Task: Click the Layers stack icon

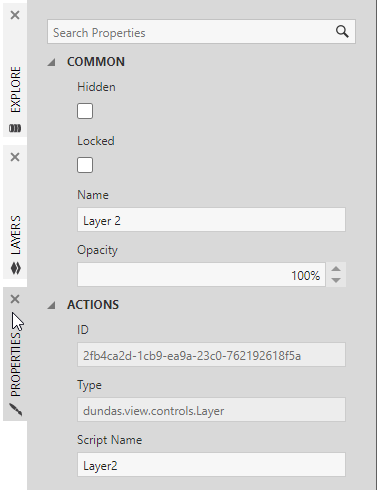Action: (x=16, y=268)
